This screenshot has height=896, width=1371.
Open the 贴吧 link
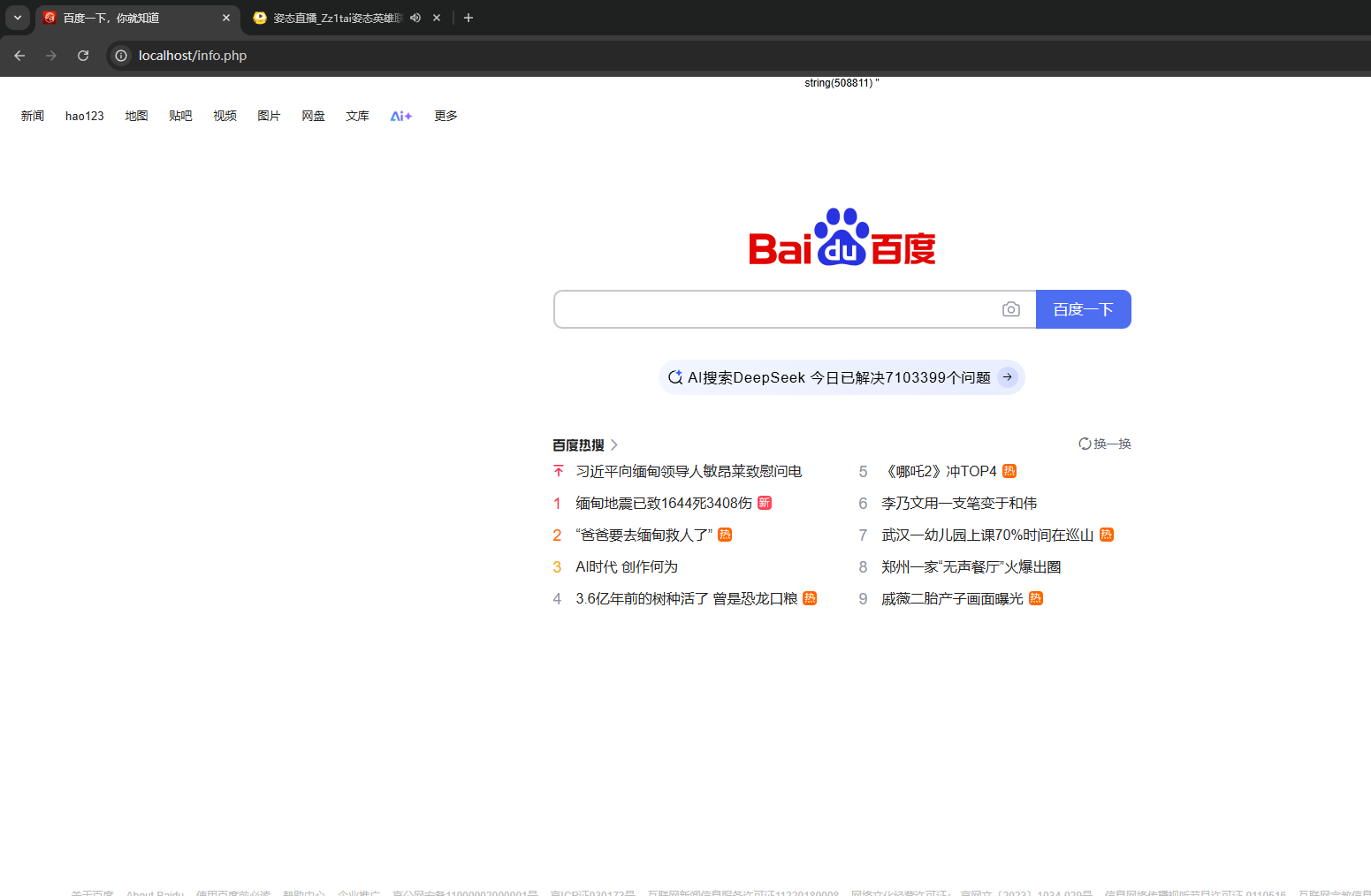[180, 116]
